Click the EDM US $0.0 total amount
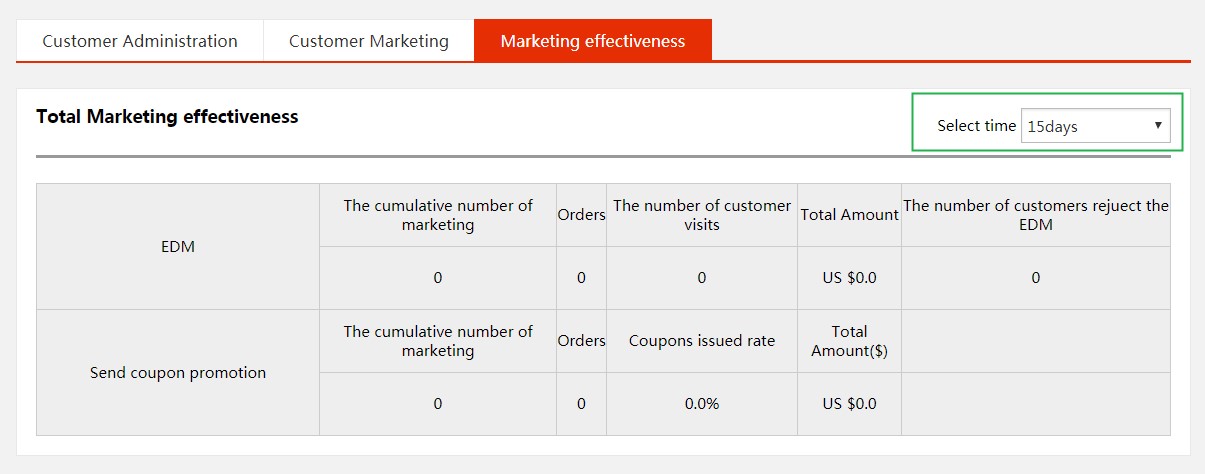The height and width of the screenshot is (474, 1205). point(849,278)
